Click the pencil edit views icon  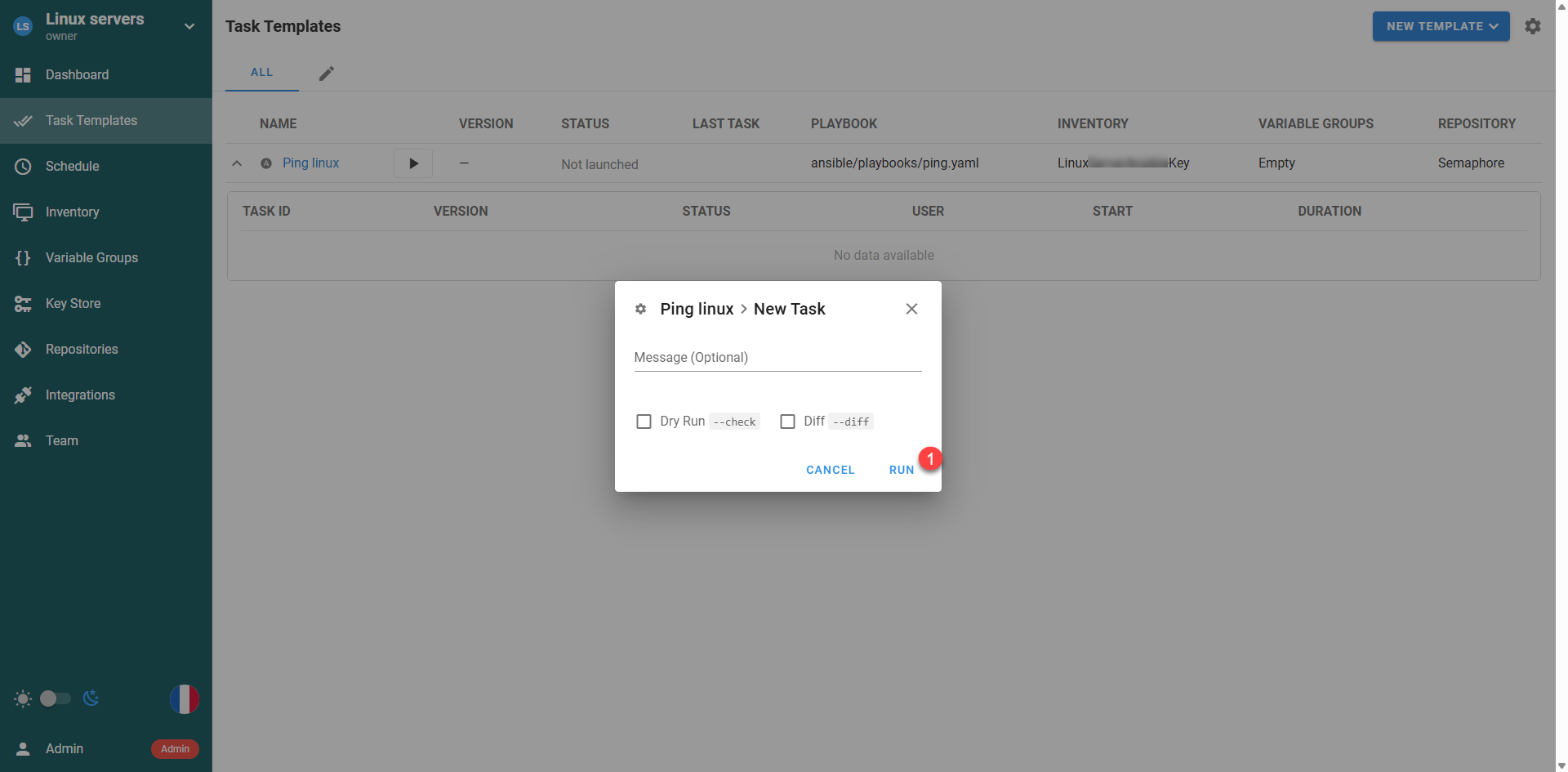(327, 74)
